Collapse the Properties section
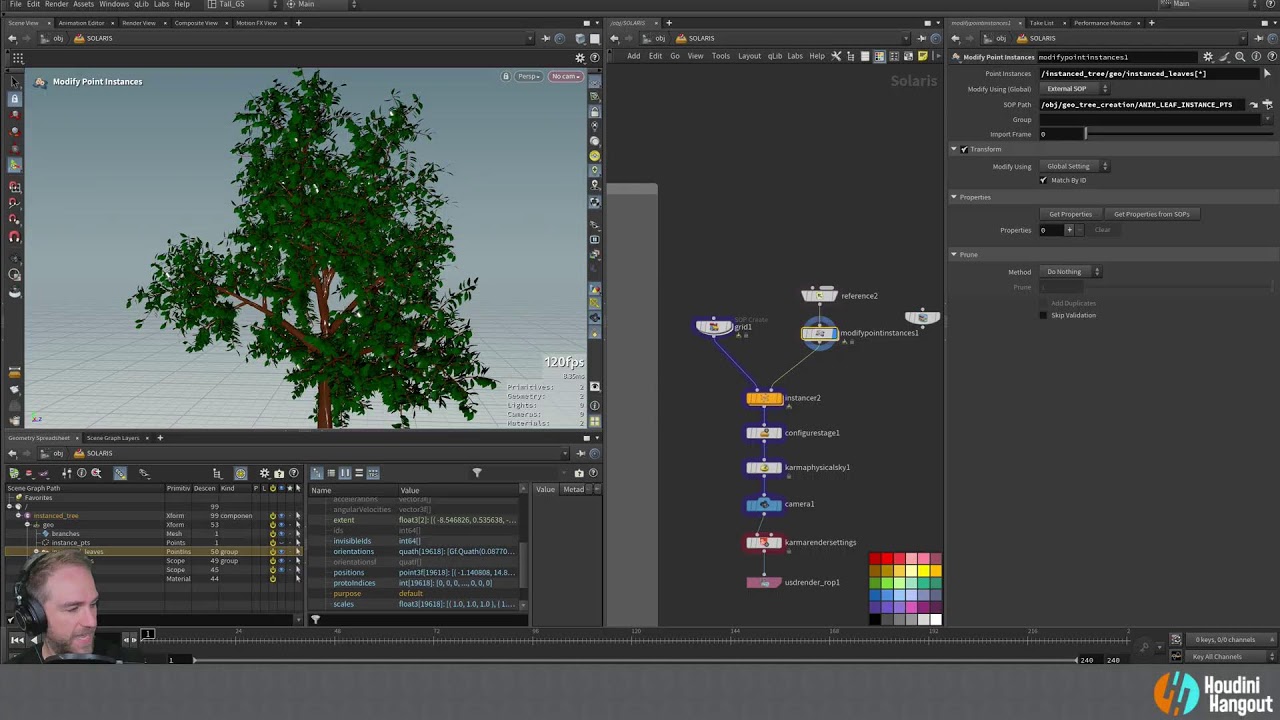The width and height of the screenshot is (1280, 720). click(954, 197)
